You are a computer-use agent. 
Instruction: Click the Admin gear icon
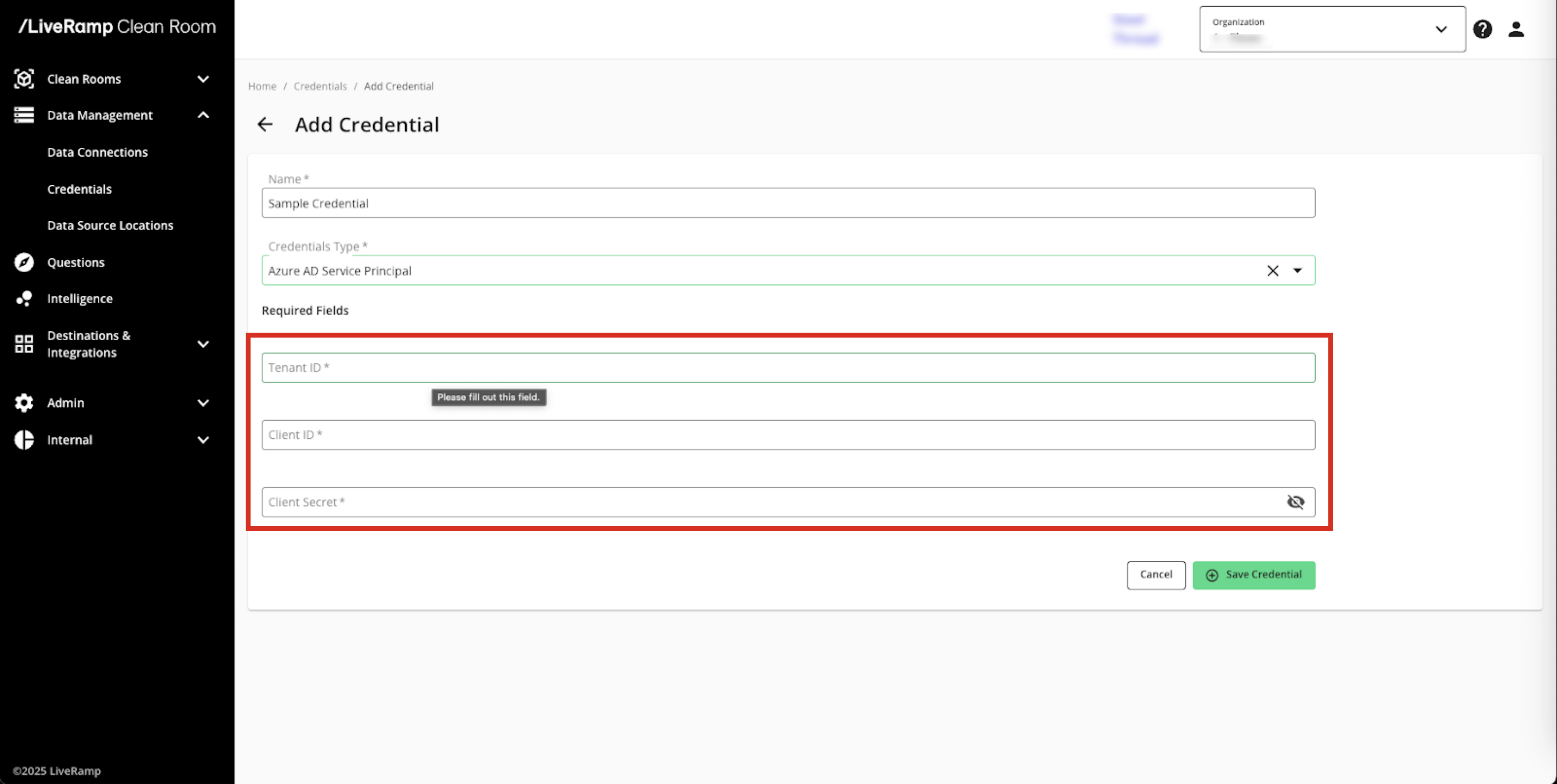pyautogui.click(x=23, y=402)
